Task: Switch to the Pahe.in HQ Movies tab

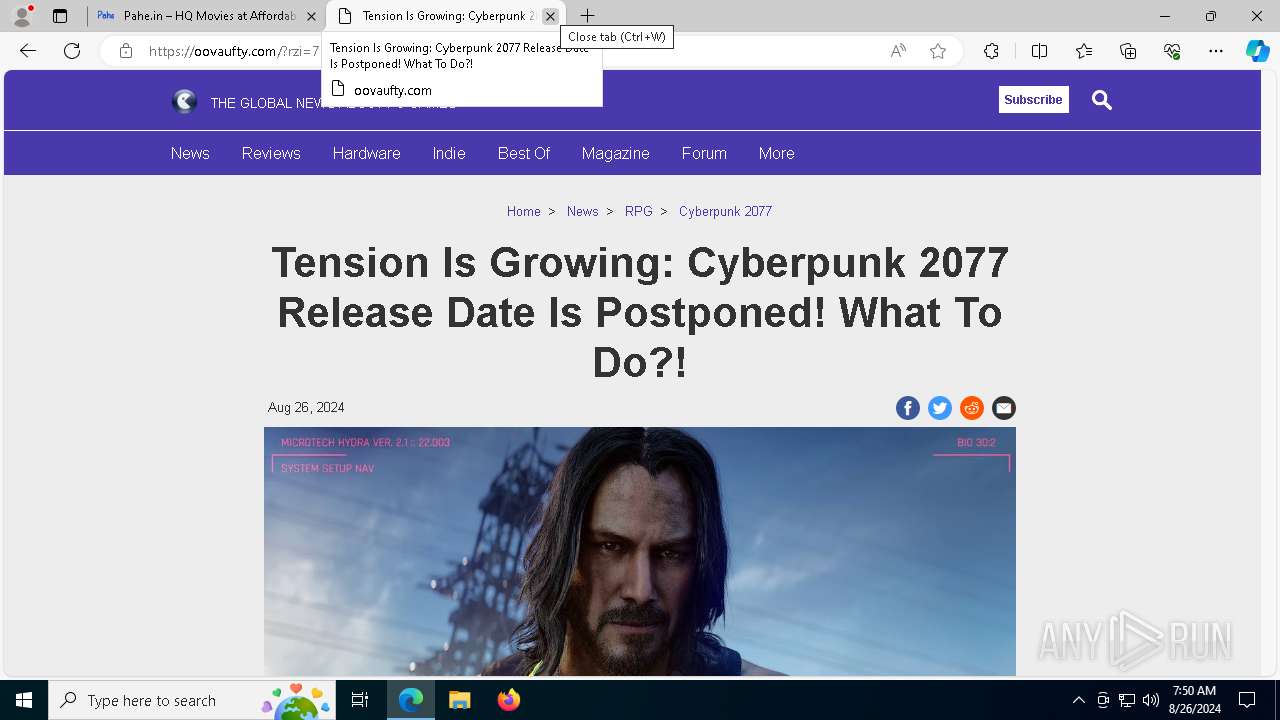Action: click(x=206, y=16)
